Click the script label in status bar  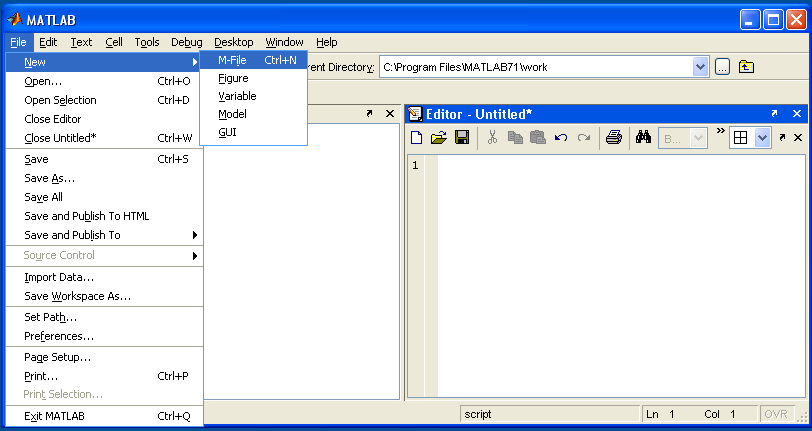pyautogui.click(x=478, y=414)
